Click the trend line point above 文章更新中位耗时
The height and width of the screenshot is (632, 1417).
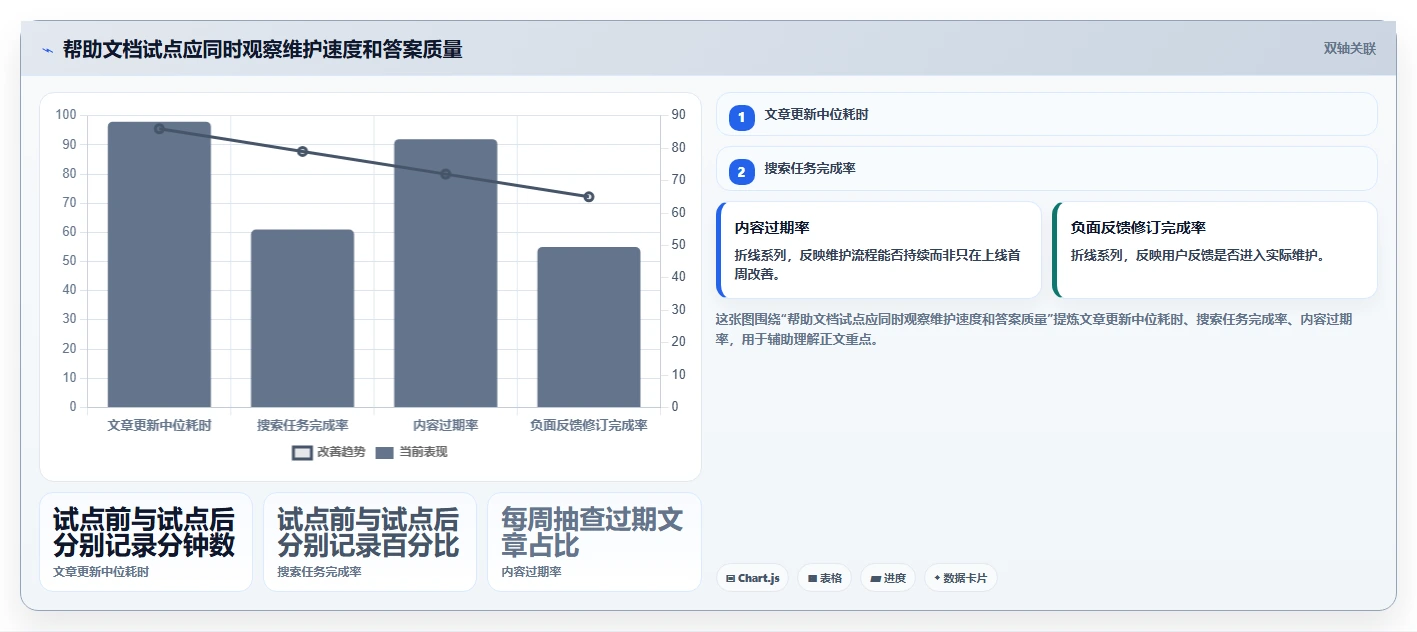tap(159, 128)
